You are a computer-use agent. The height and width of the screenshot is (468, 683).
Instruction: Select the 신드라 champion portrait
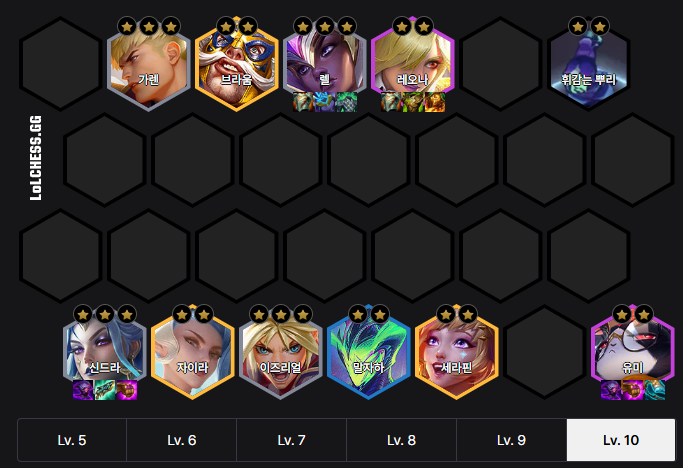tap(105, 352)
